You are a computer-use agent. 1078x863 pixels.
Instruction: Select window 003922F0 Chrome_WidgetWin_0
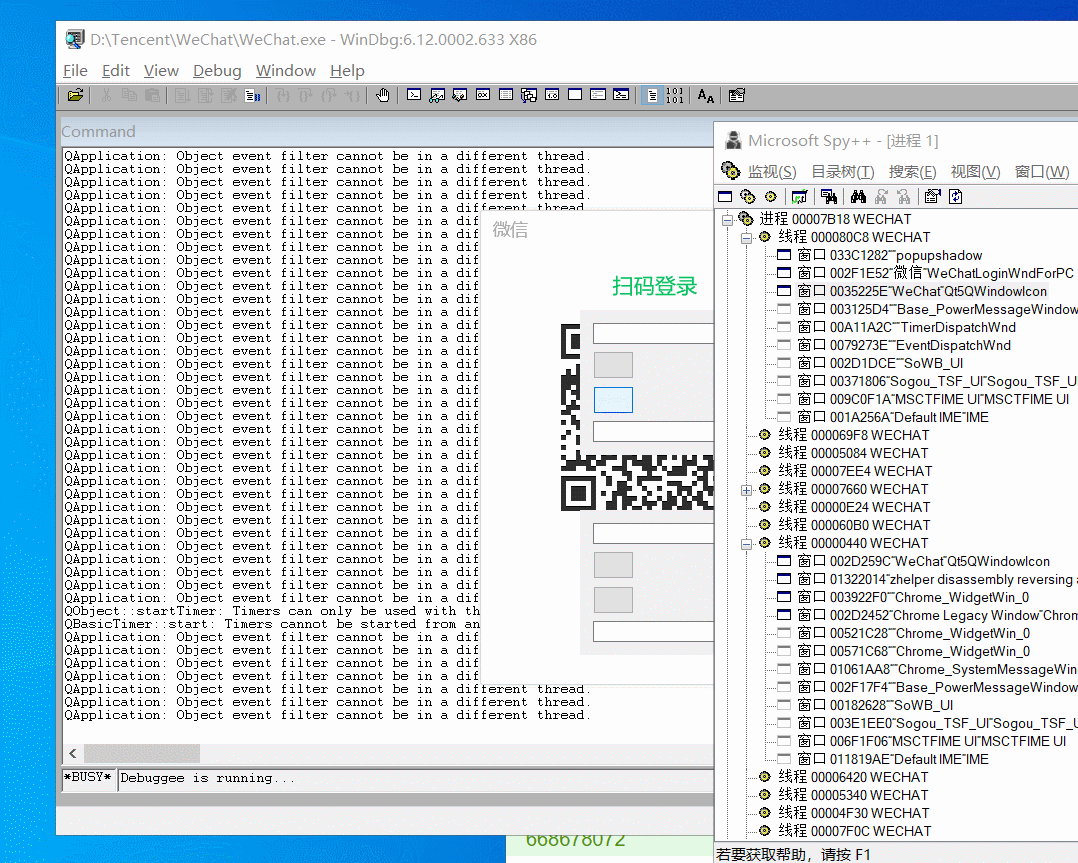click(x=913, y=597)
